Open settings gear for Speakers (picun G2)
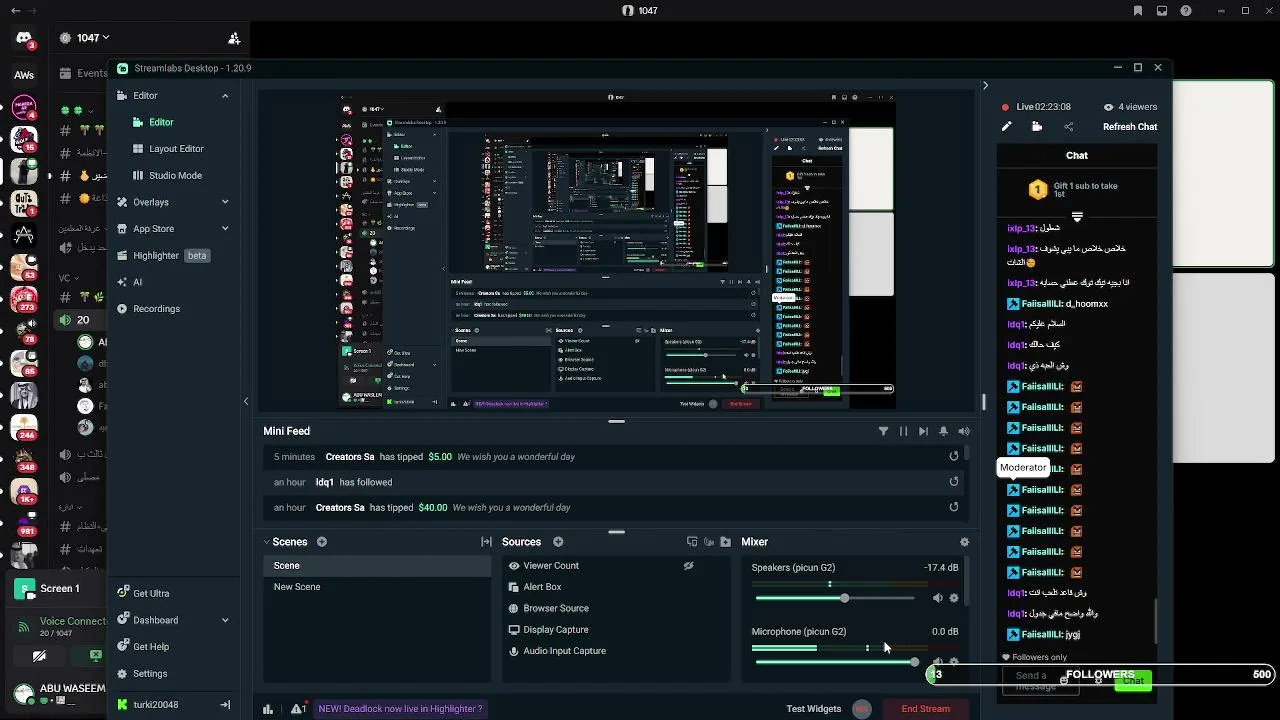 tap(954, 598)
